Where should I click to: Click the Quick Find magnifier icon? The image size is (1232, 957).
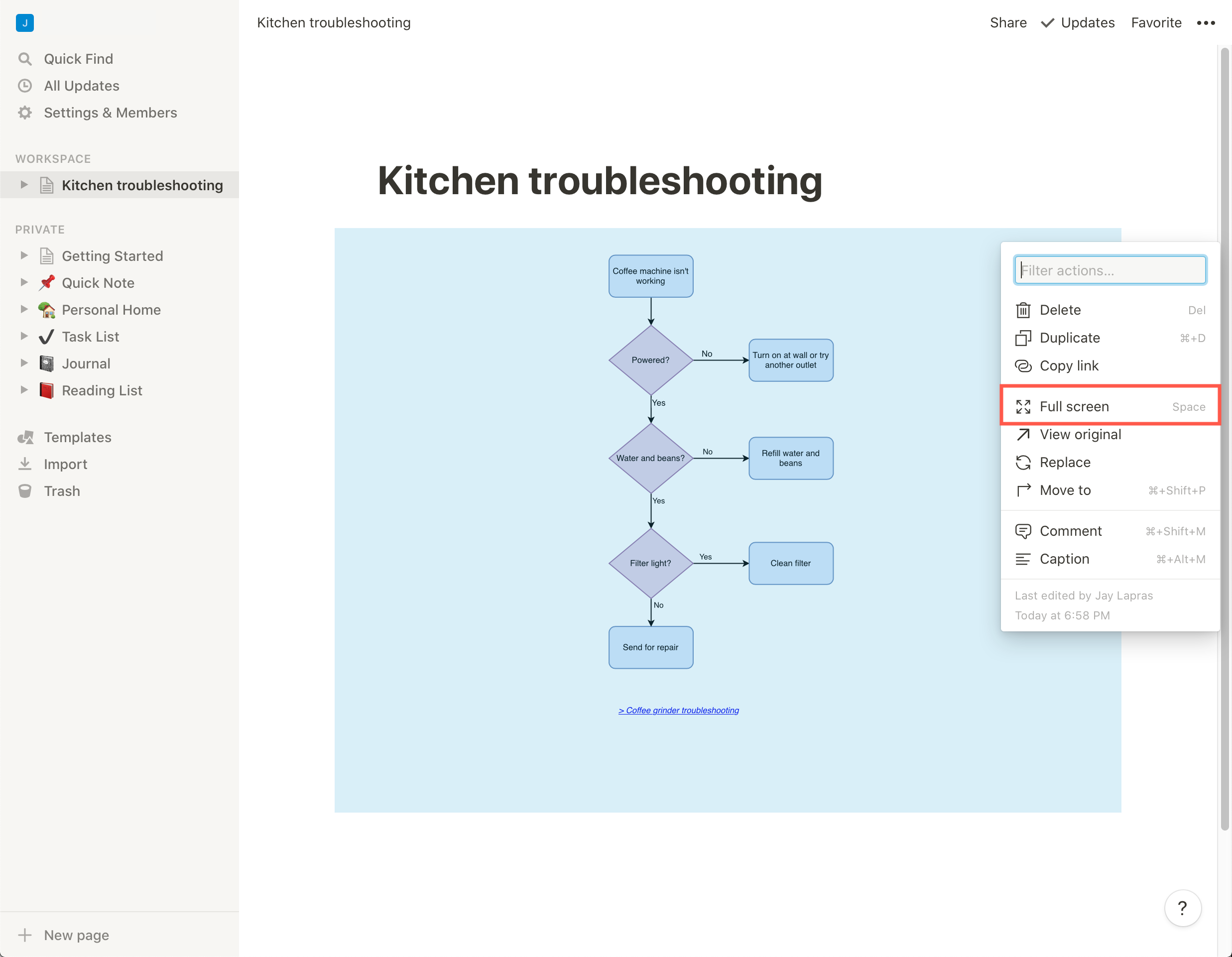25,59
